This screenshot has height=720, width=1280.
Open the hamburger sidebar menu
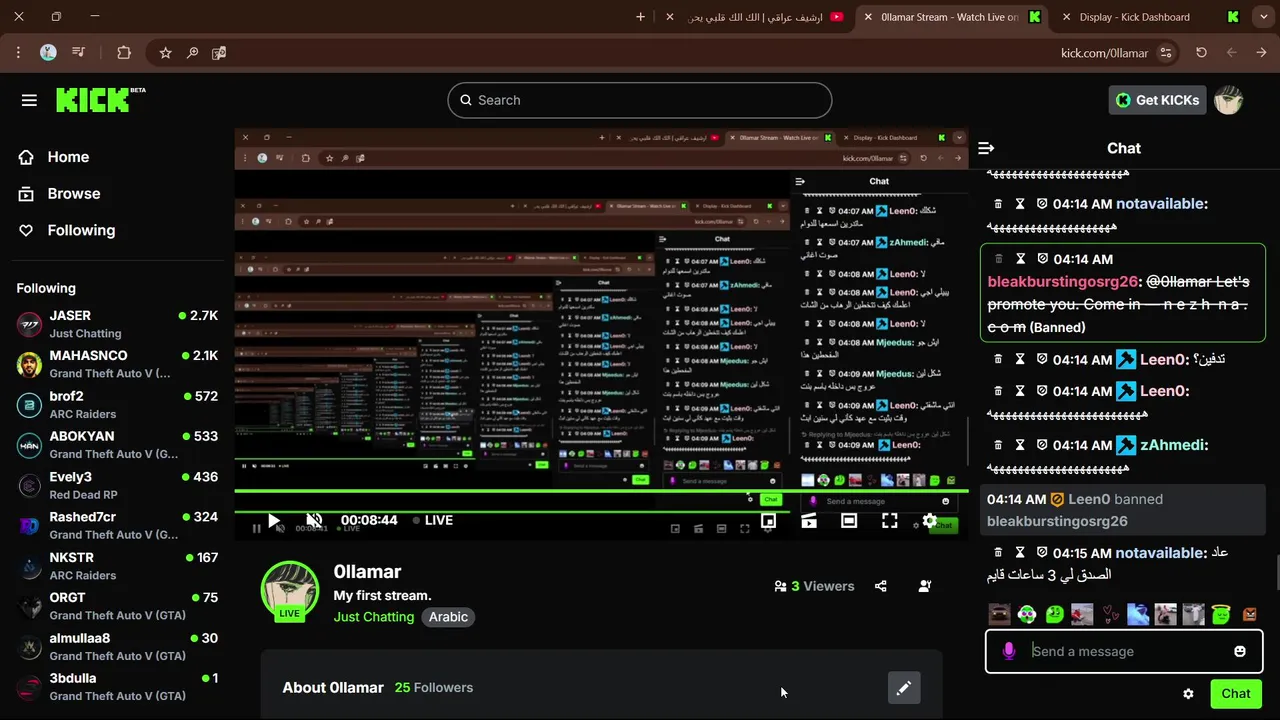click(x=29, y=100)
